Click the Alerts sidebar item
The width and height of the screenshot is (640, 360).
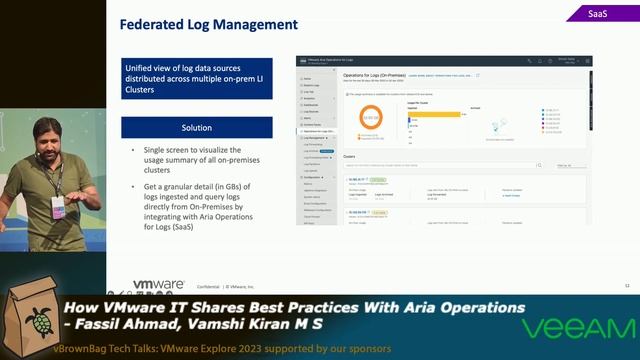coord(307,118)
